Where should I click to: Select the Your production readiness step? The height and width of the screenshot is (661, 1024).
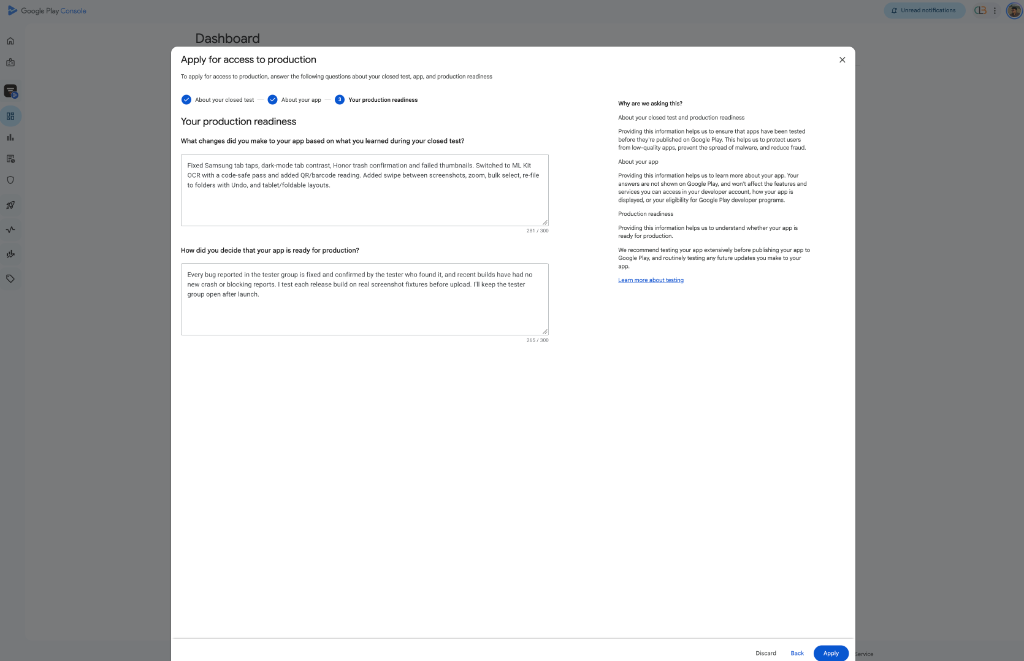click(x=376, y=100)
